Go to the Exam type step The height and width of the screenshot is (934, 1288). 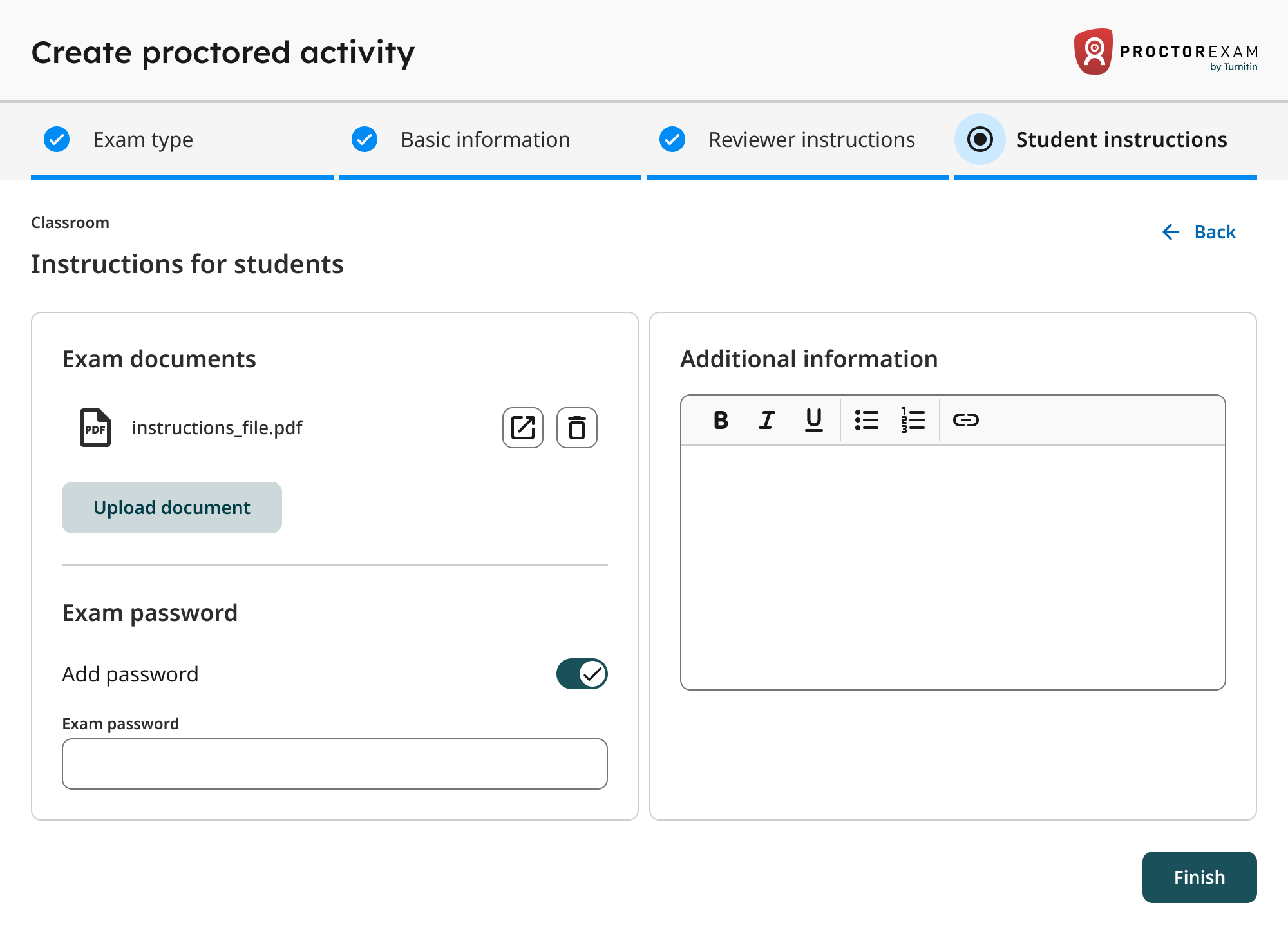pos(142,139)
